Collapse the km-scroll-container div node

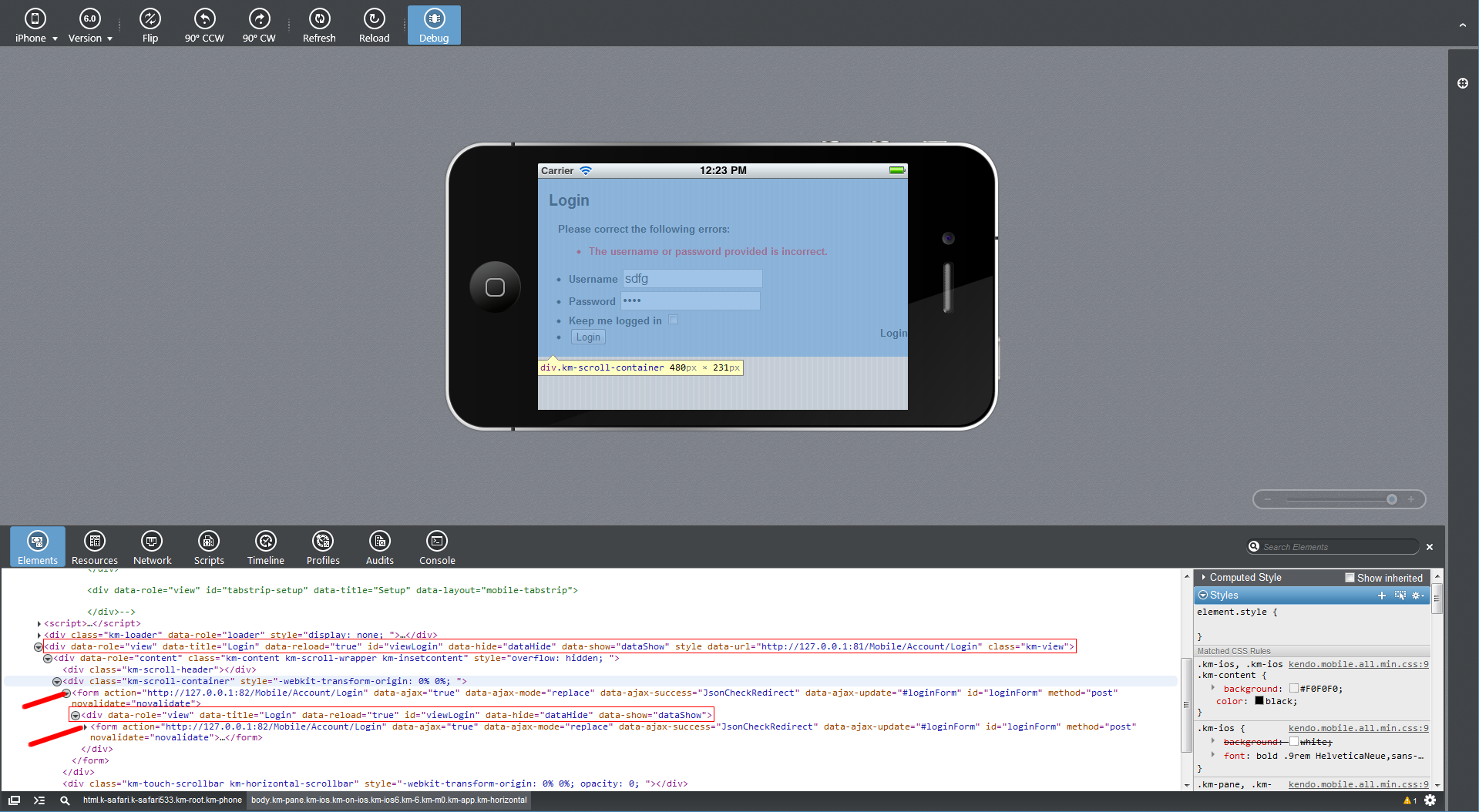click(57, 682)
